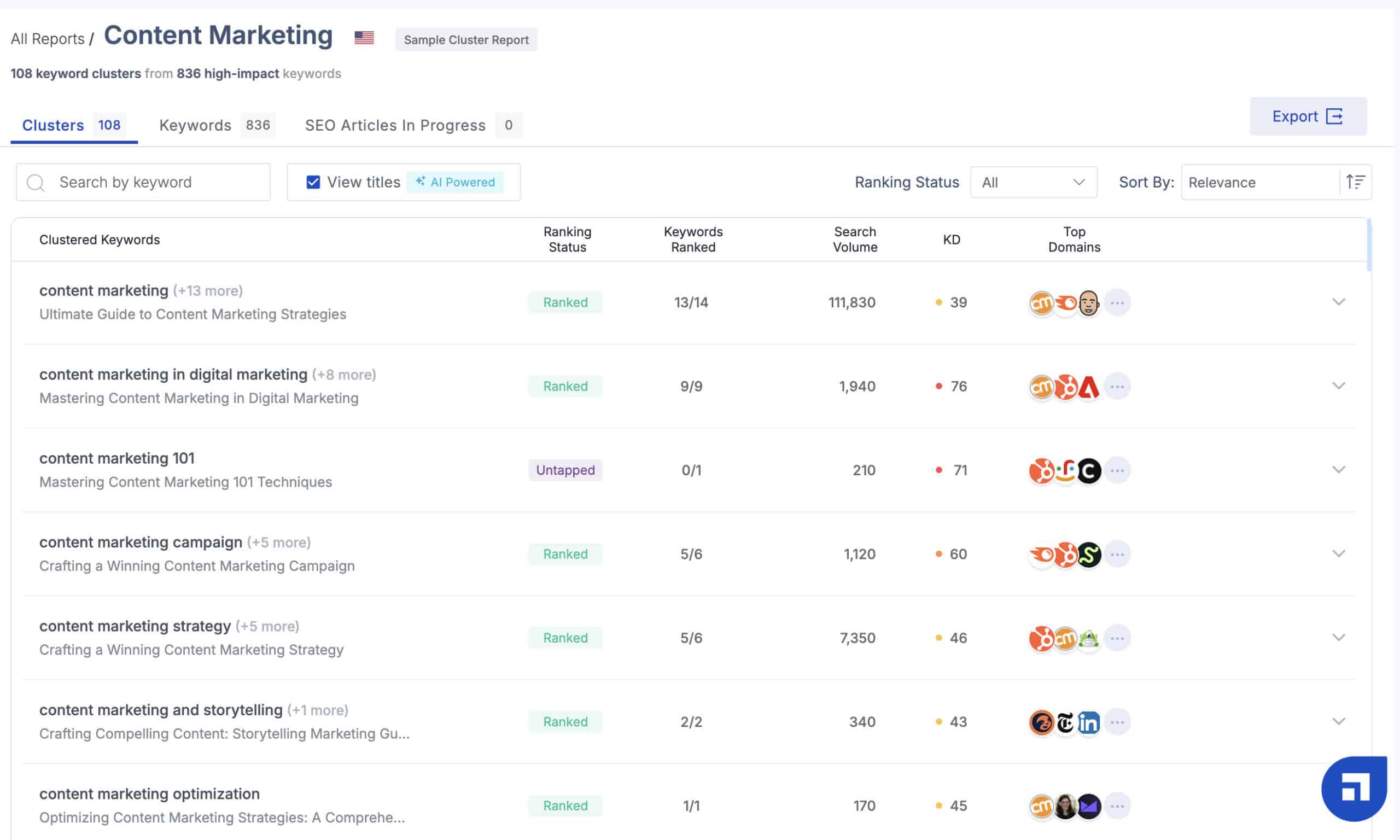Viewport: 1400px width, 840px height.
Task: Show more domains for content marketing campaign
Action: [x=1117, y=554]
